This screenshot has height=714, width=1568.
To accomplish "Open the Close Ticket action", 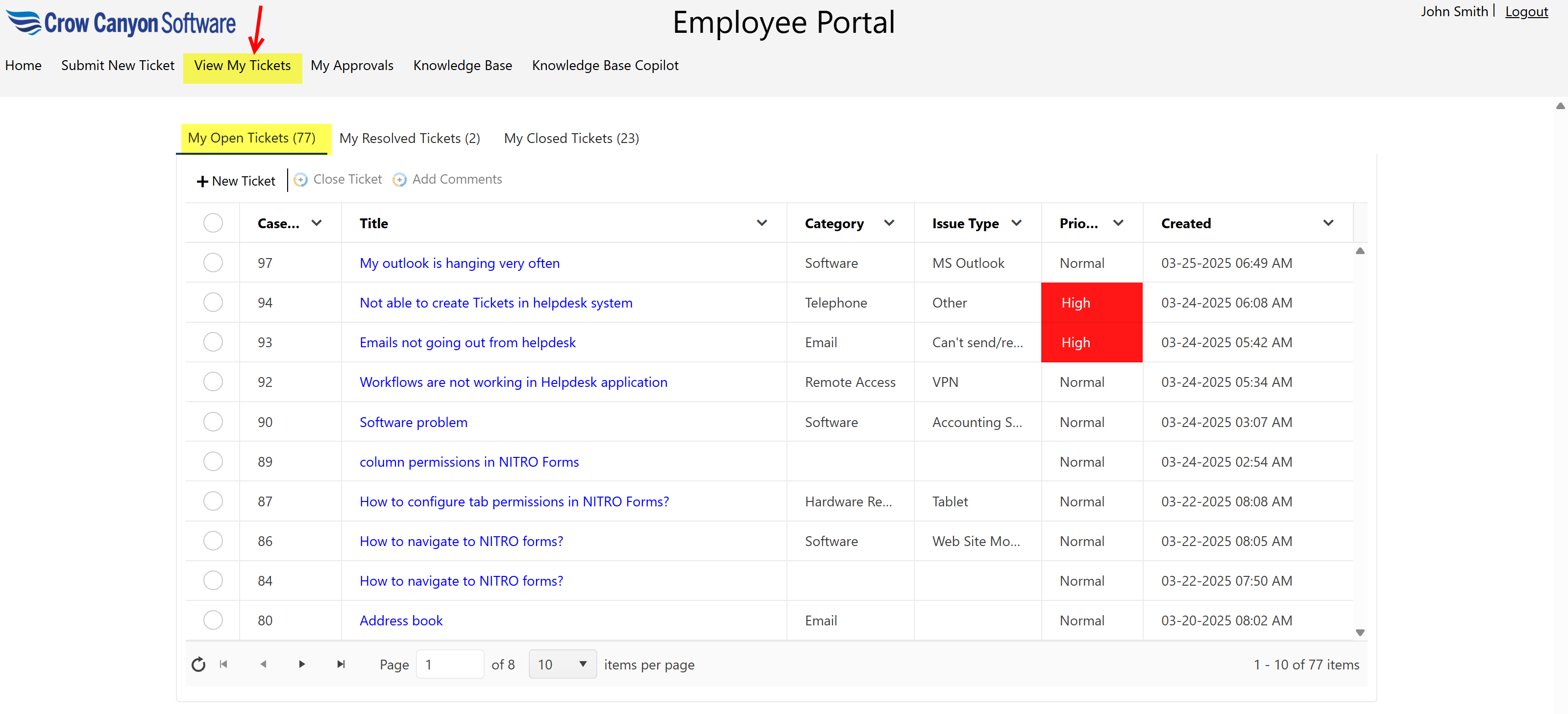I will [x=339, y=179].
